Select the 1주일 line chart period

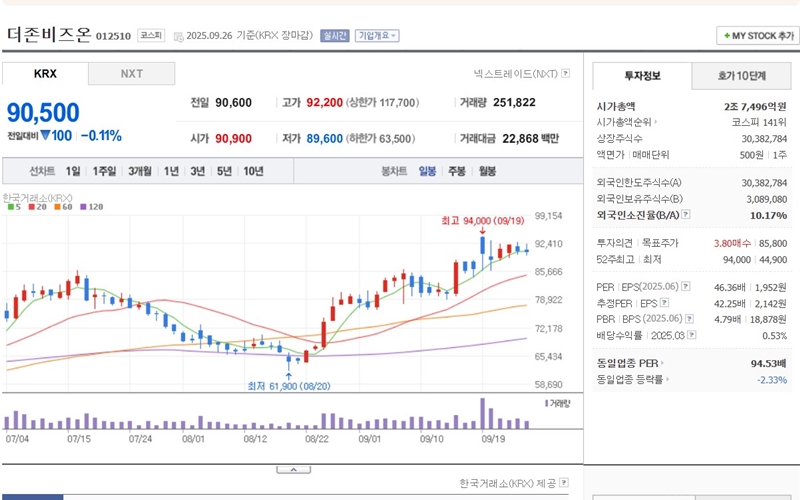104,171
